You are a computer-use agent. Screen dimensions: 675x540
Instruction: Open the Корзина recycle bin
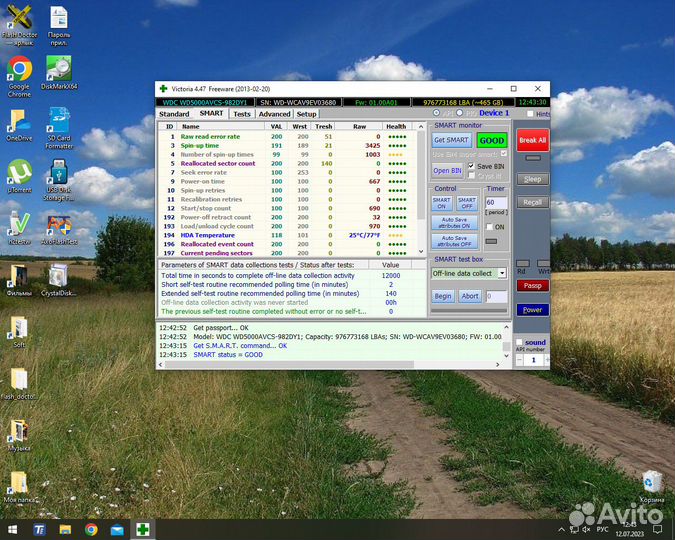pyautogui.click(x=652, y=487)
